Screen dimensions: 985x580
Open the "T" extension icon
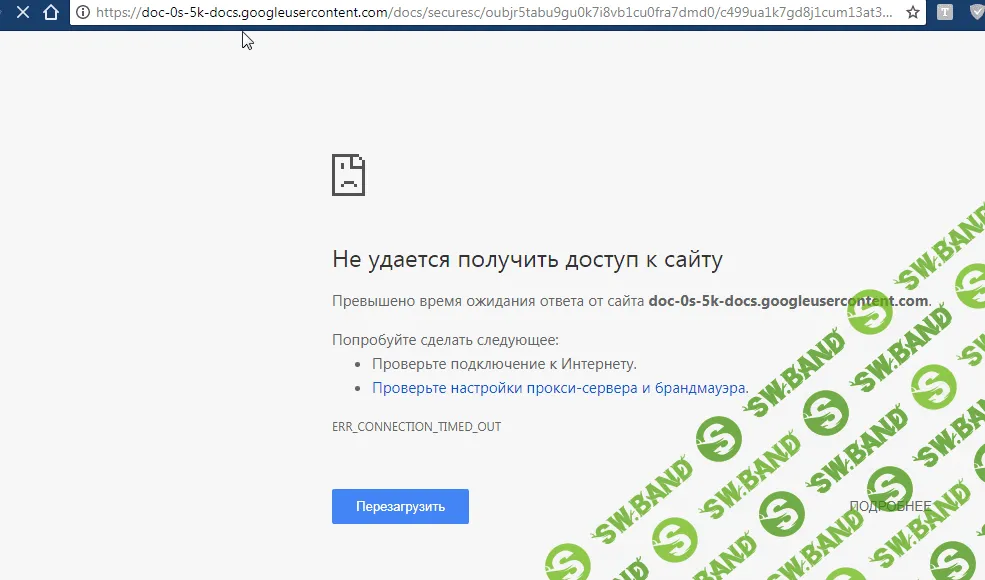944,14
